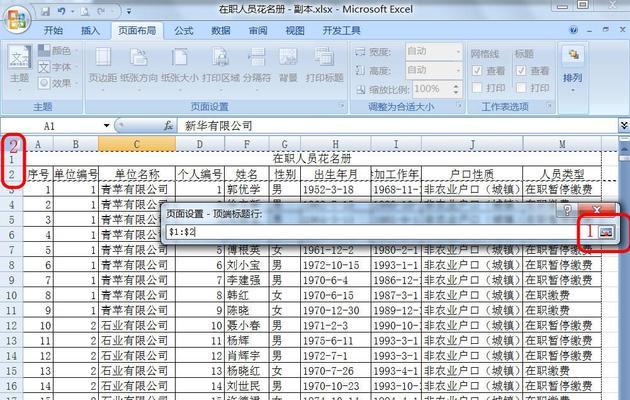Open the Arrange (排列) menu
The width and height of the screenshot is (630, 400).
coord(573,67)
